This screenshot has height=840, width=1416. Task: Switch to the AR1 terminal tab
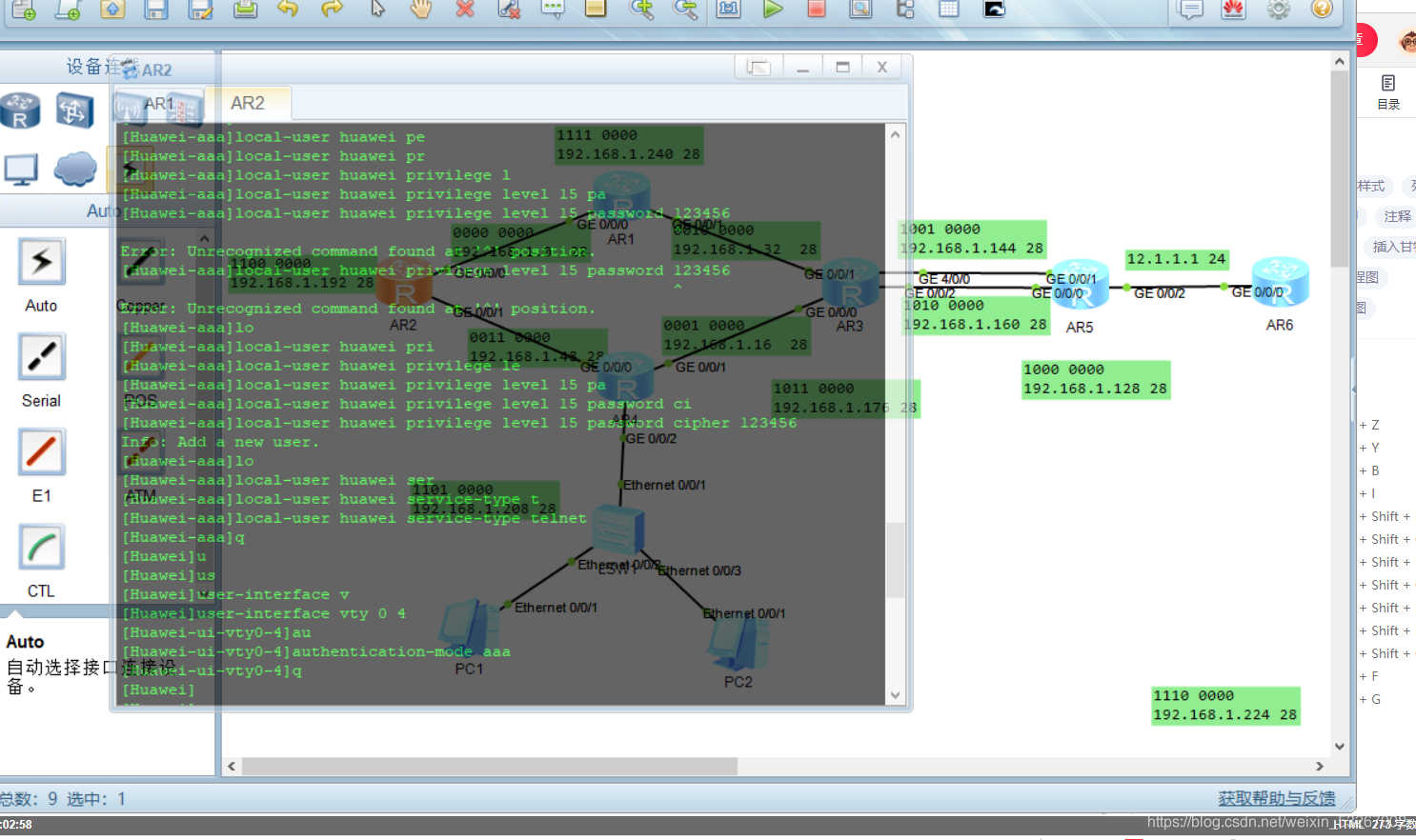[159, 104]
